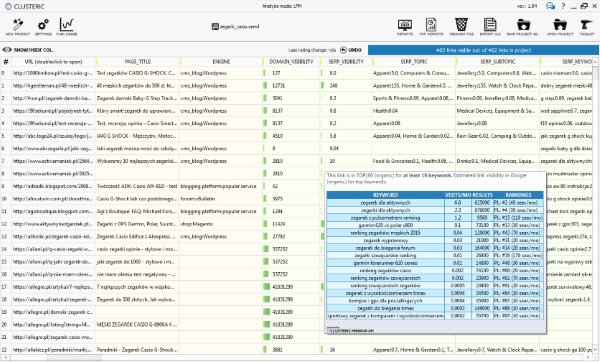
Task: Toggle Show/Hide Col. eye control
Action: point(28,50)
